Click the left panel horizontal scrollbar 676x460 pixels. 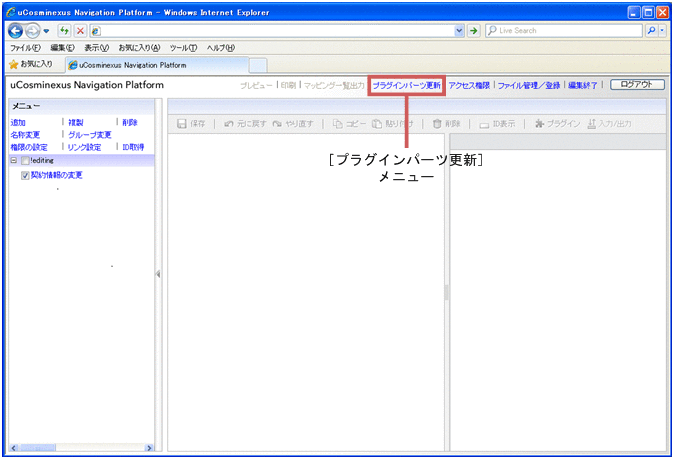(x=80, y=448)
